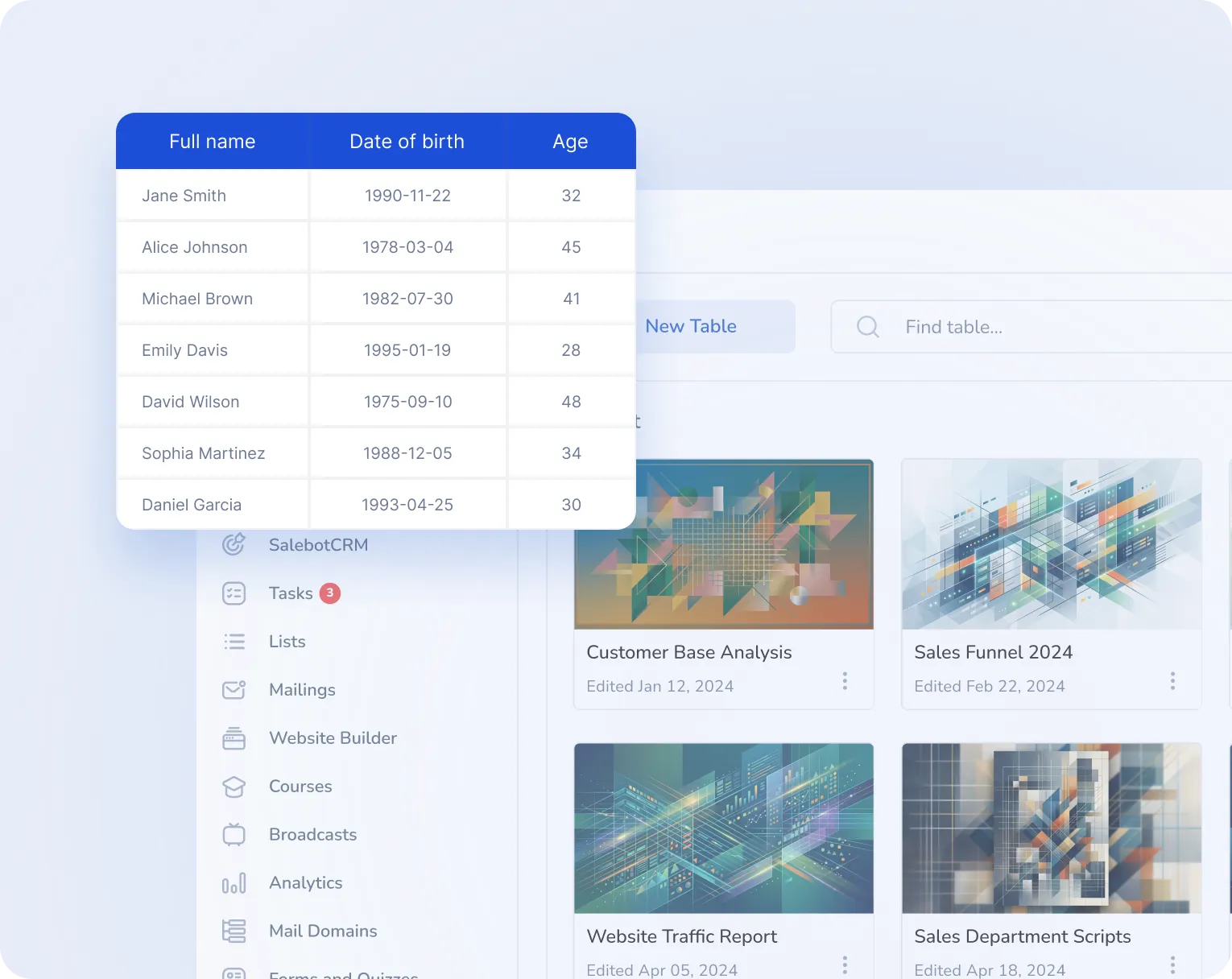1232x979 pixels.
Task: Open the Mailings envelope icon
Action: click(x=234, y=690)
